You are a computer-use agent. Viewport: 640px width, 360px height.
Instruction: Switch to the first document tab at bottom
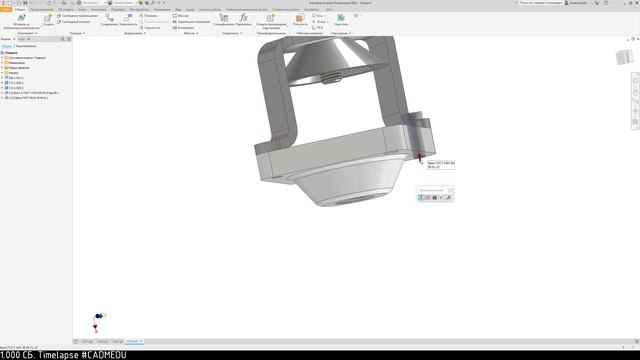coord(87,341)
